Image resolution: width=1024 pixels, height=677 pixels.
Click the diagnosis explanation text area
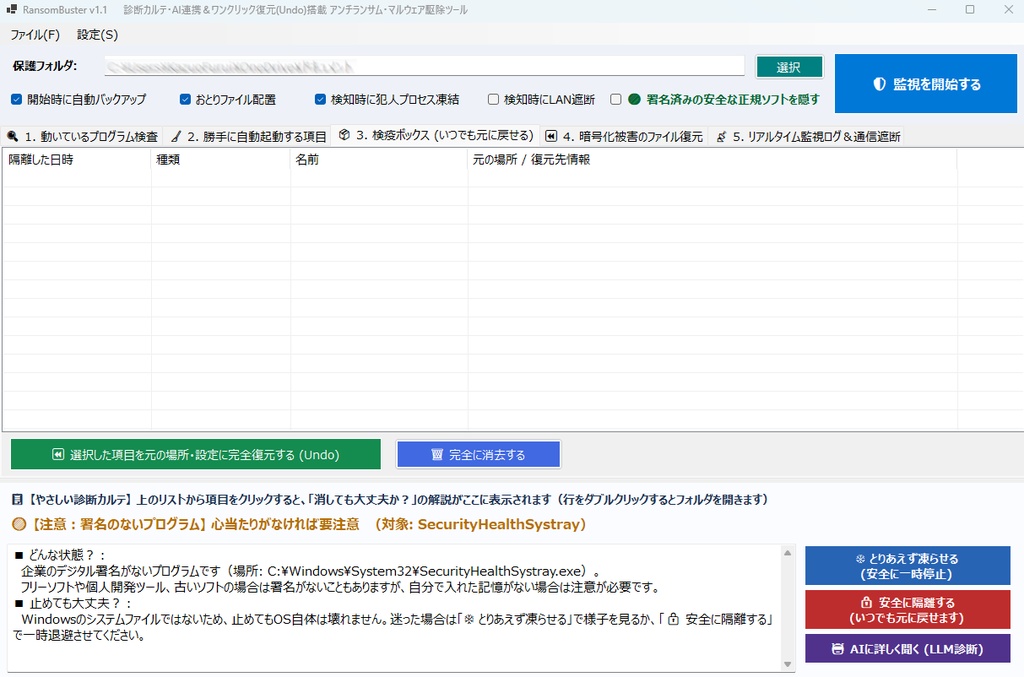click(x=394, y=607)
